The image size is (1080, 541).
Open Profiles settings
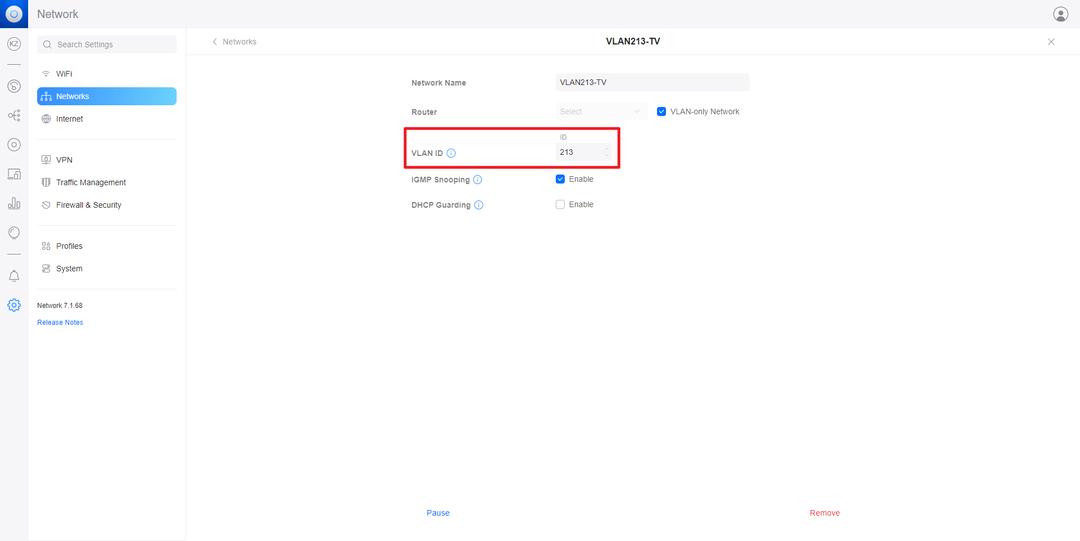[107, 246]
